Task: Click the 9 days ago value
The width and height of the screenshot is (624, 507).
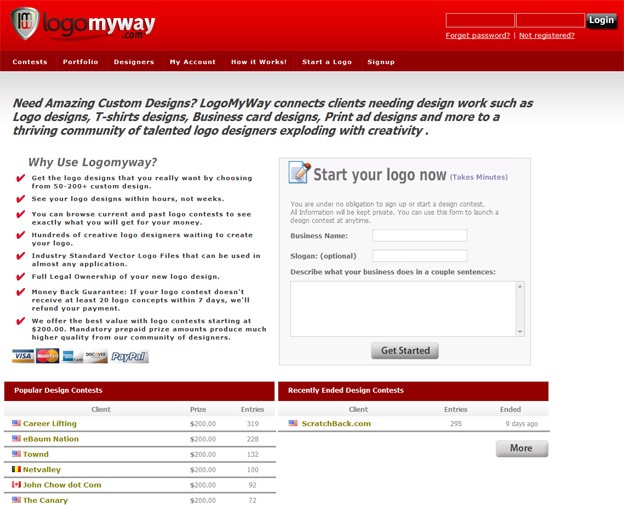Action: tap(522, 424)
